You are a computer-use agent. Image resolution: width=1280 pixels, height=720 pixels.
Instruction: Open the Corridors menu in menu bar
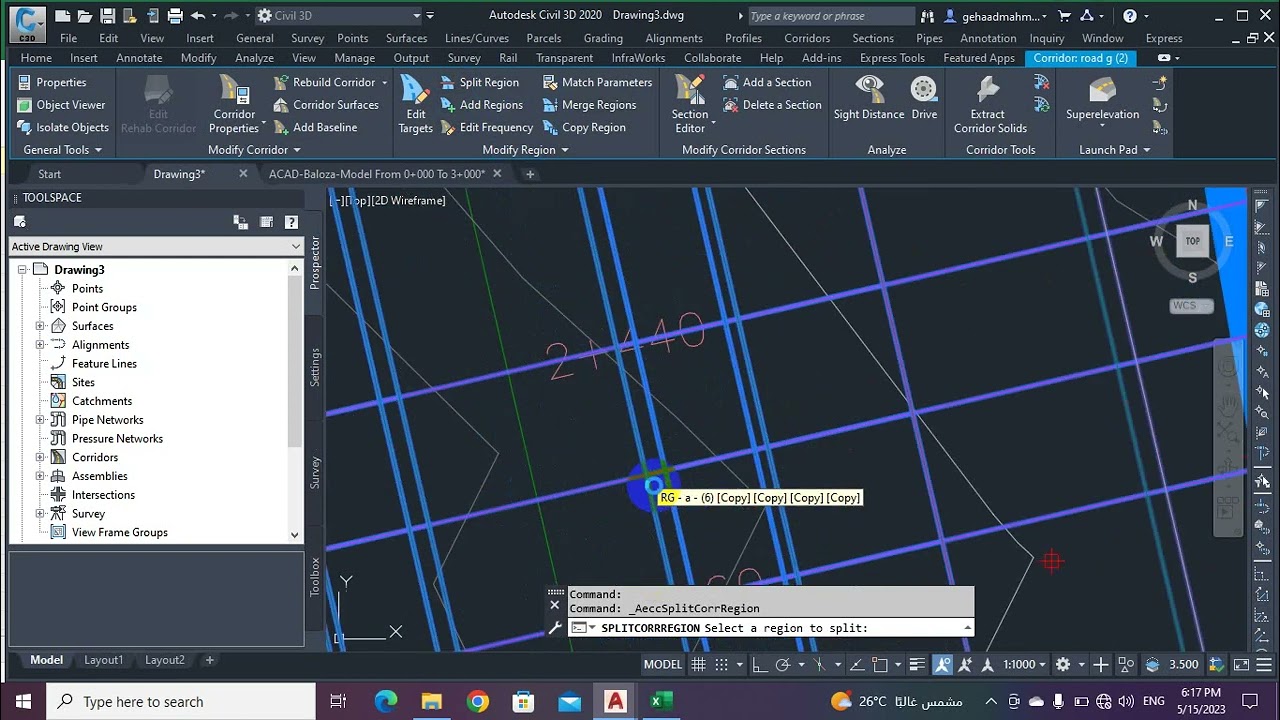point(807,38)
